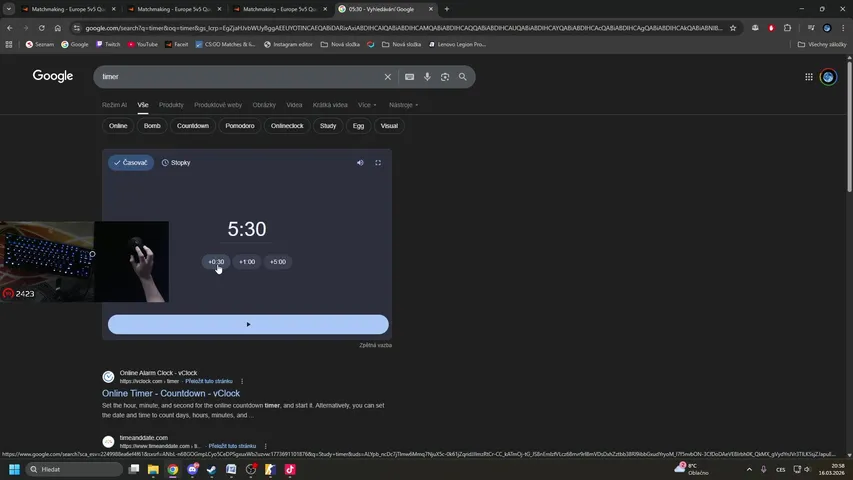The height and width of the screenshot is (480, 853).
Task: Click Přeložit tuto stránku for vClock
Action: (209, 381)
